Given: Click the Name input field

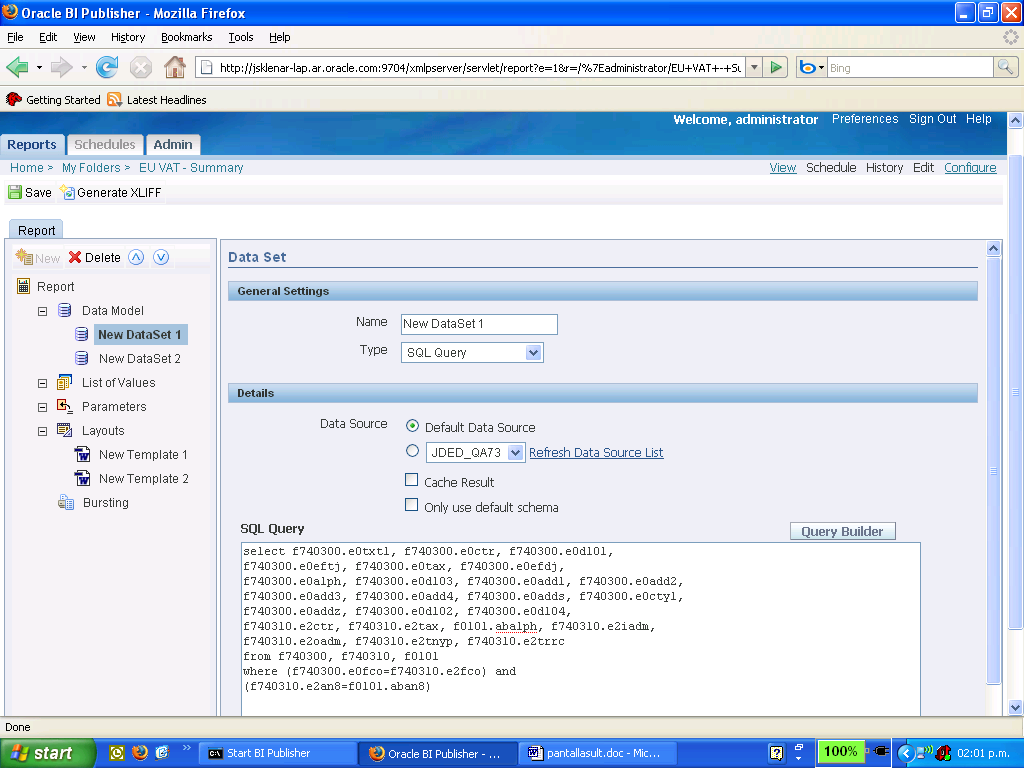Looking at the screenshot, I should 479,324.
